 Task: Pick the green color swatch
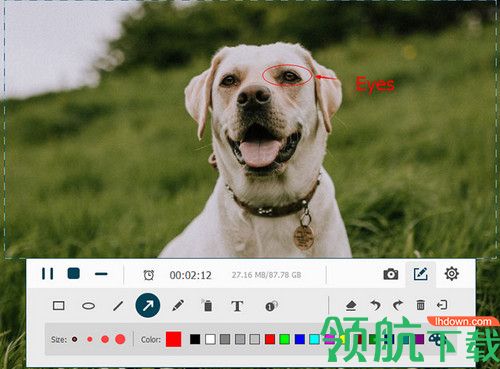285,339
